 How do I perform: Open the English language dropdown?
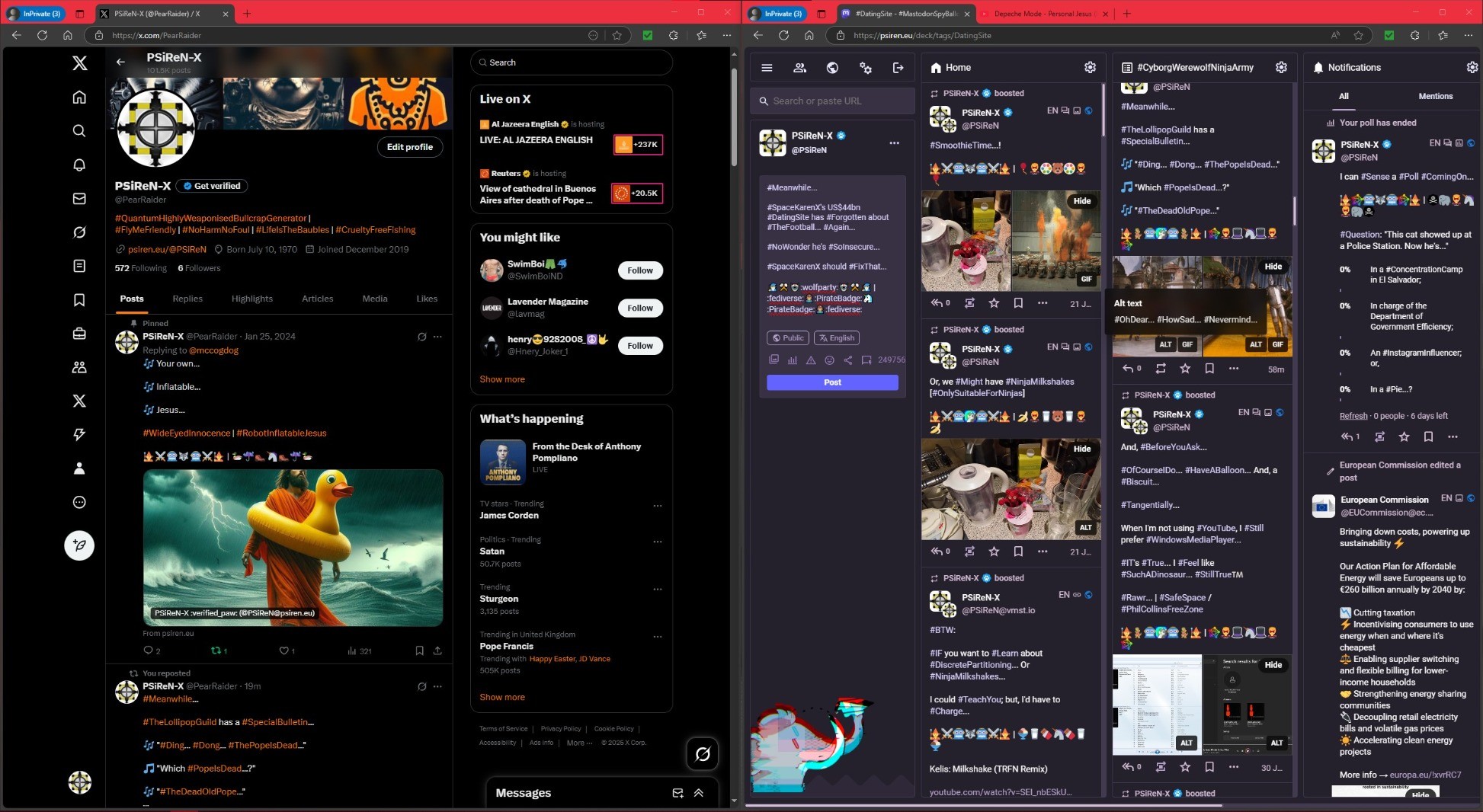837,338
